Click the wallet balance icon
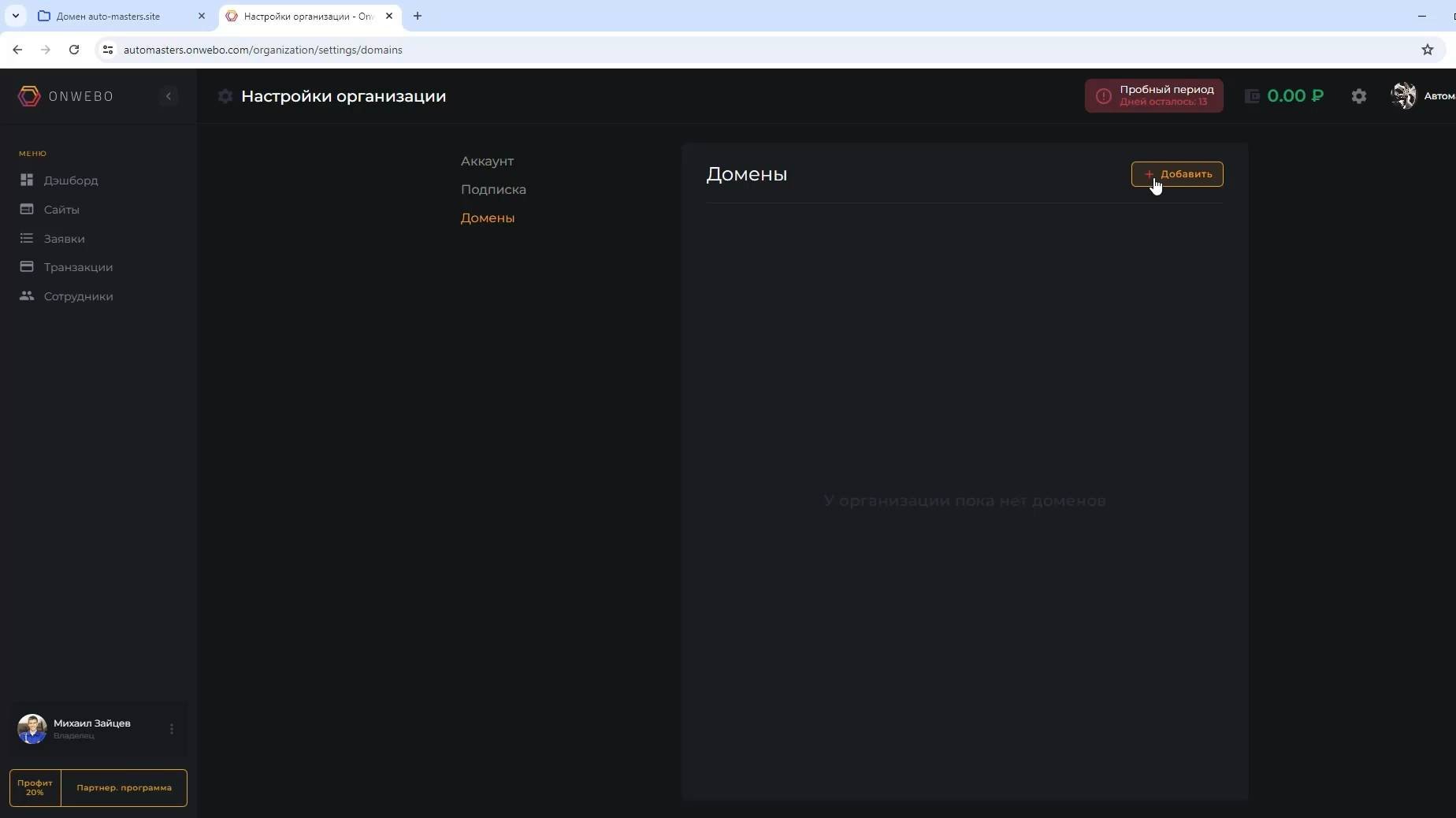This screenshot has width=1456, height=818. [1252, 96]
